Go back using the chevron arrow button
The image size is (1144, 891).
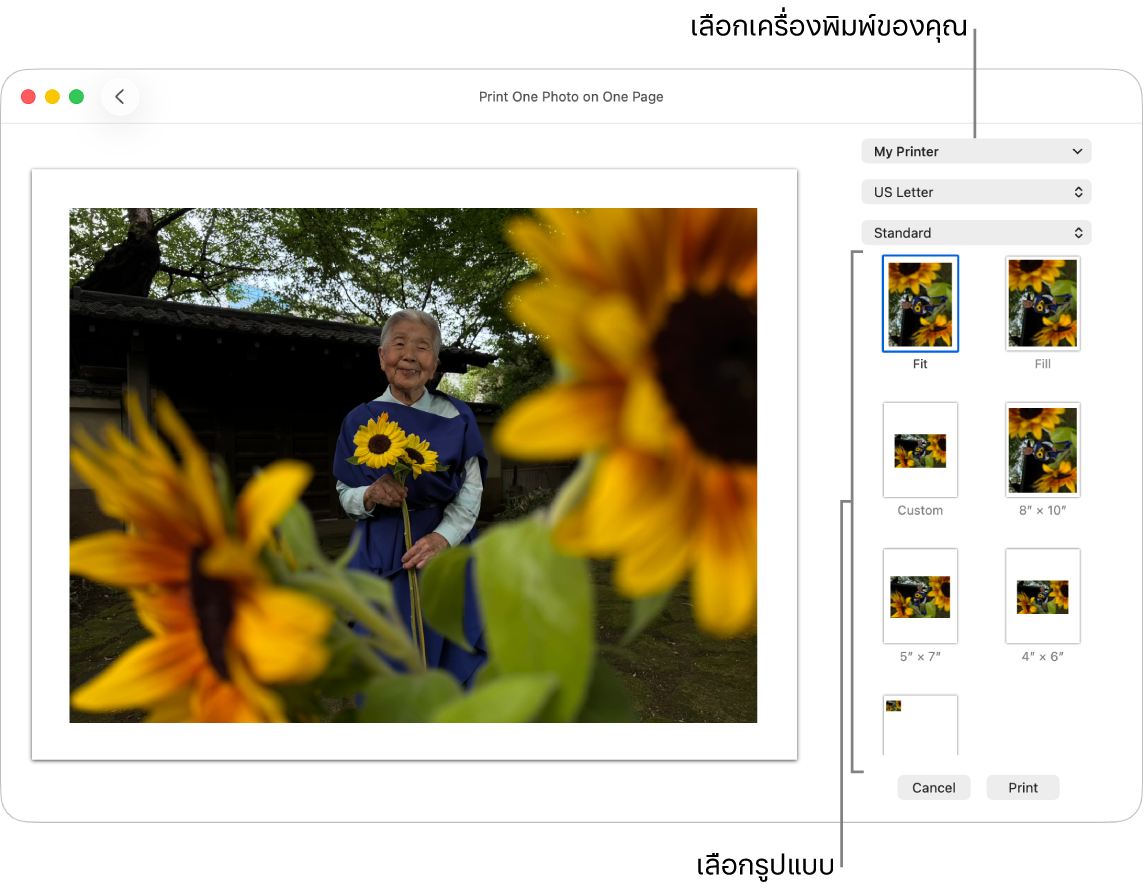coord(120,97)
